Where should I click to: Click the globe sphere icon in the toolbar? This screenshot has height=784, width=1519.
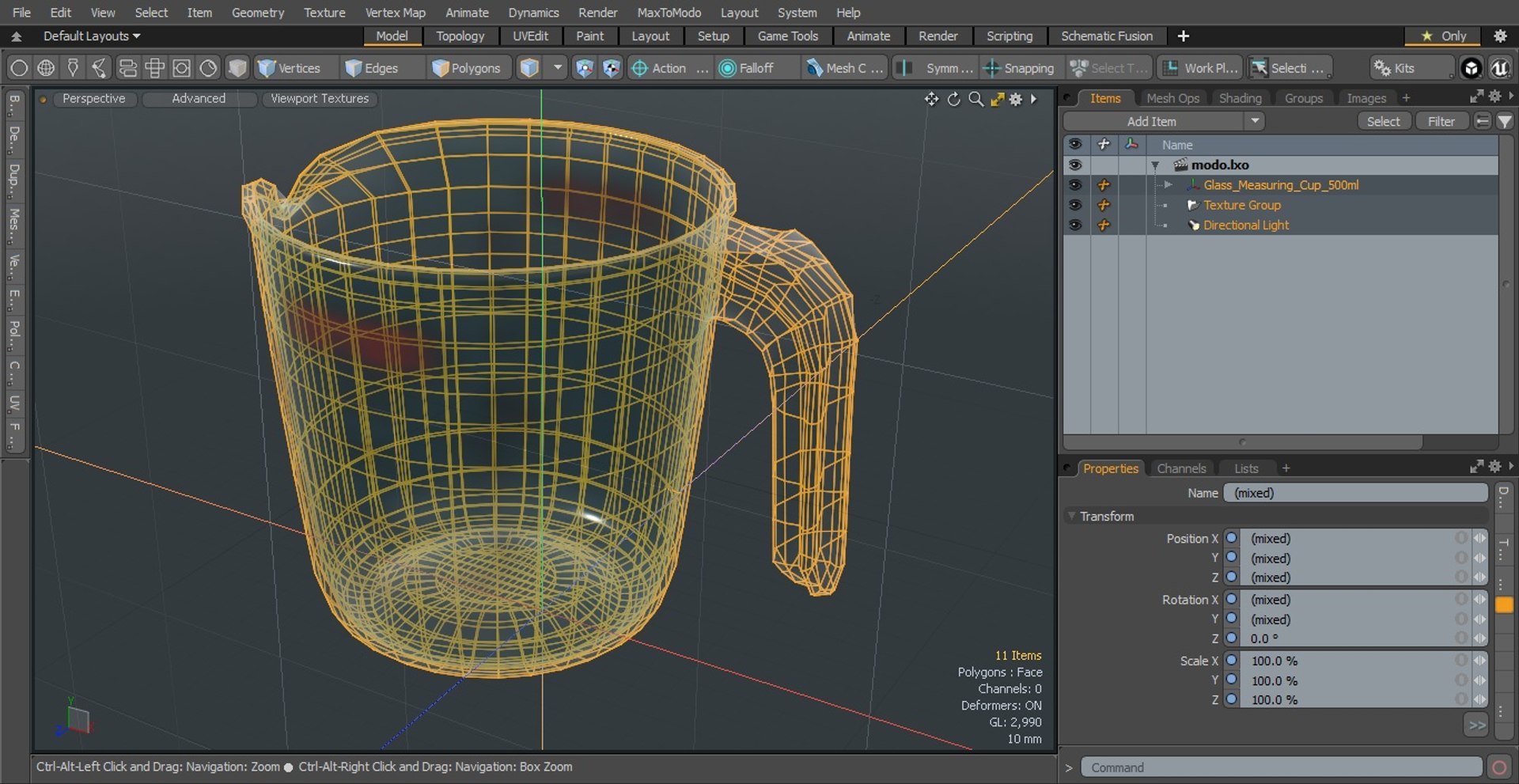coord(46,68)
